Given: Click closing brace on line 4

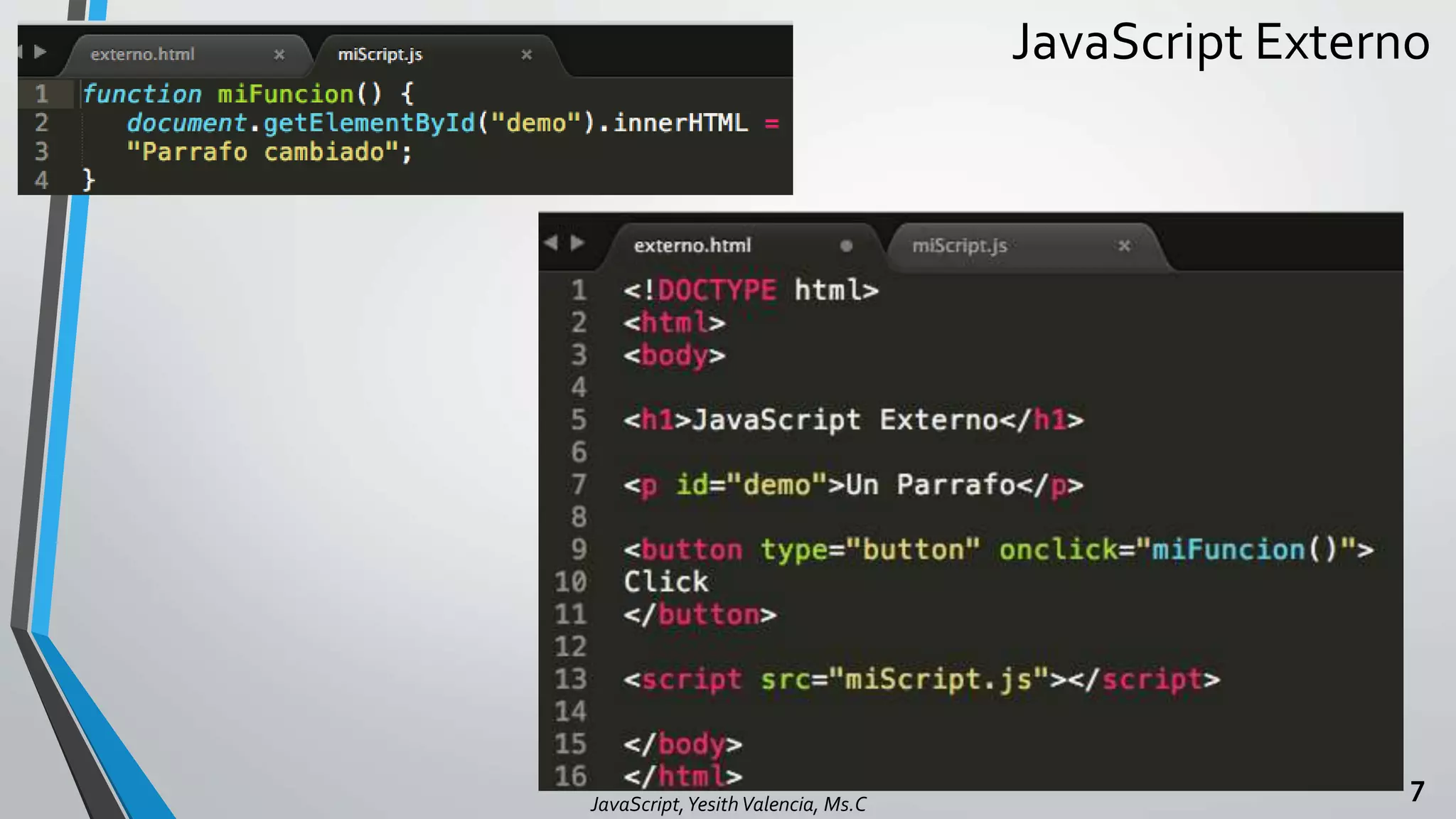Looking at the screenshot, I should [88, 180].
